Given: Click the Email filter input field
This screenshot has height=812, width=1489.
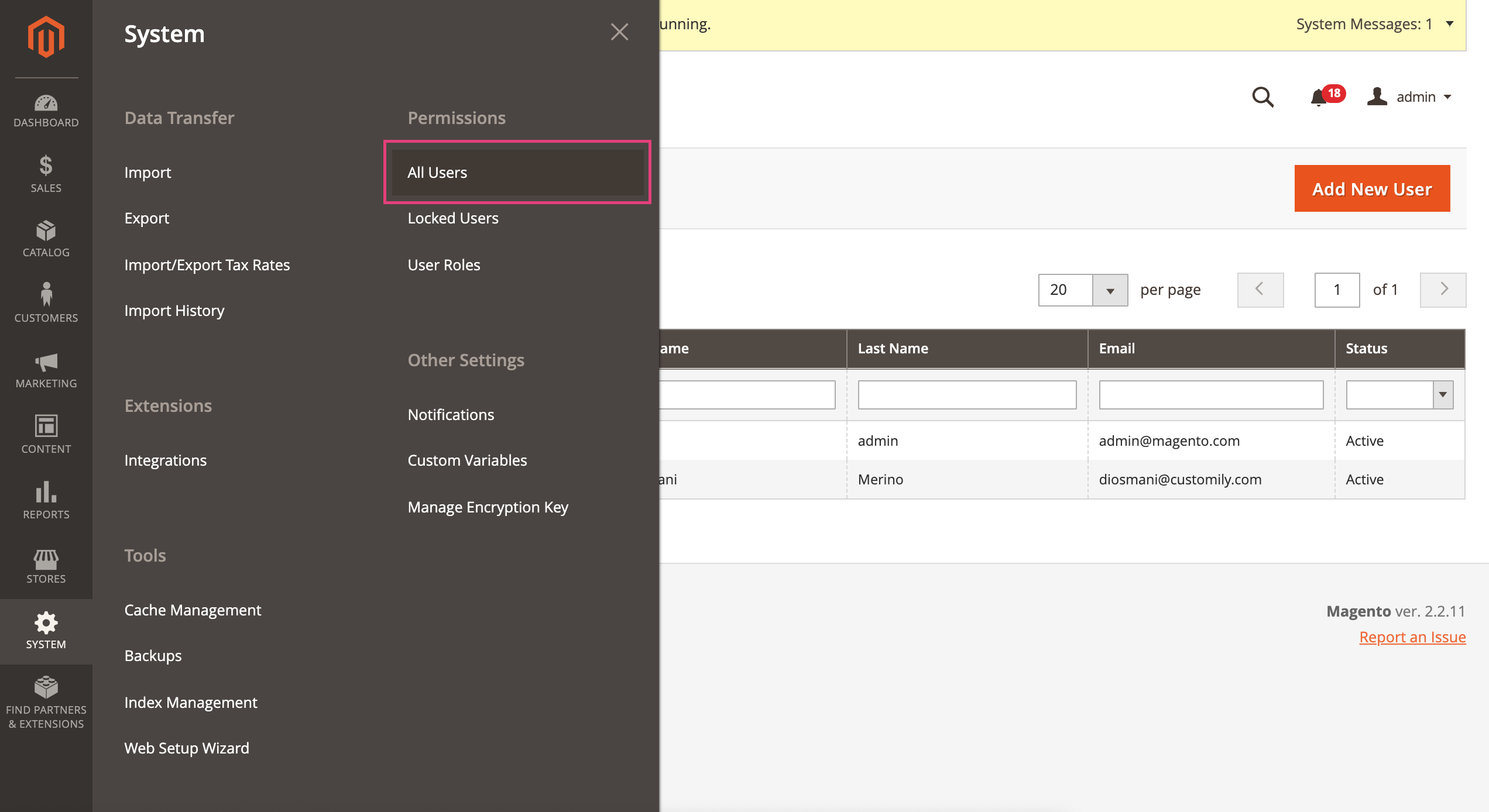Looking at the screenshot, I should [x=1210, y=395].
